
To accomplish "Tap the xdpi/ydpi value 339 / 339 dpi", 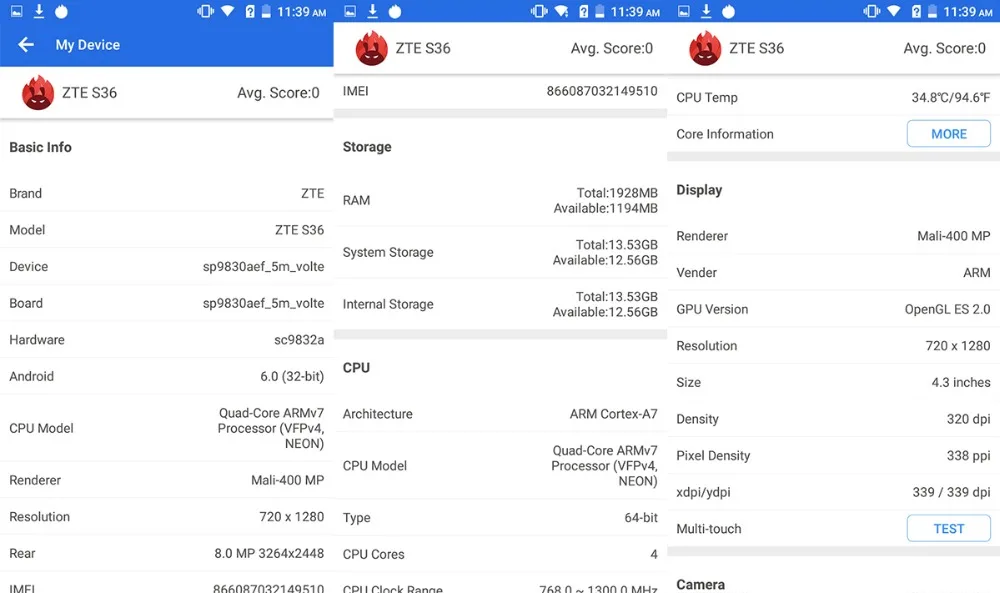I will [x=952, y=492].
